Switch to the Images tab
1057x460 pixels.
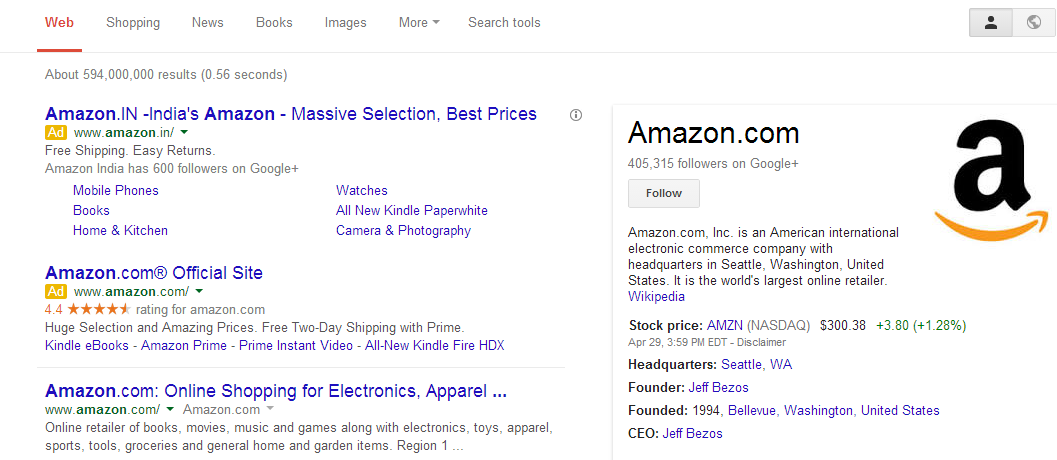pos(345,22)
